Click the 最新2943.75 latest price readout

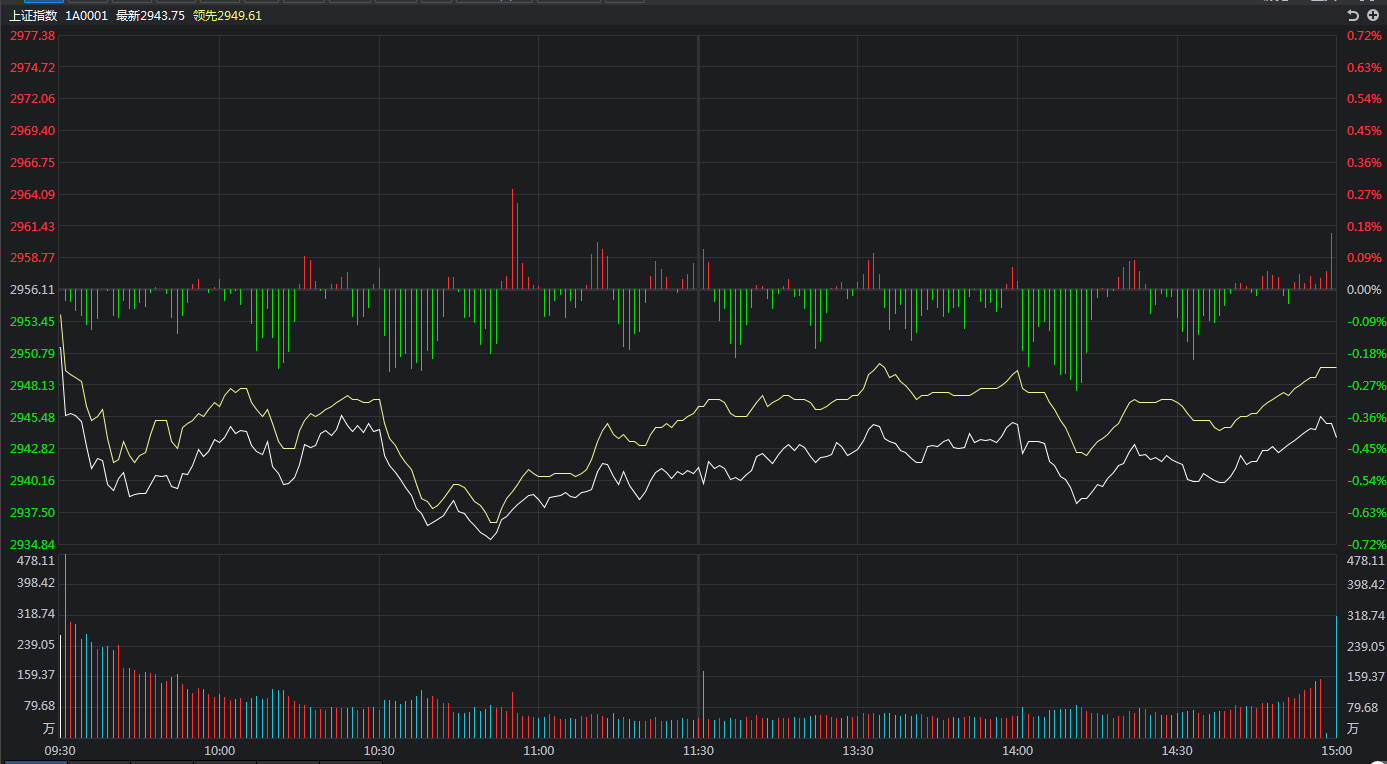(x=150, y=16)
